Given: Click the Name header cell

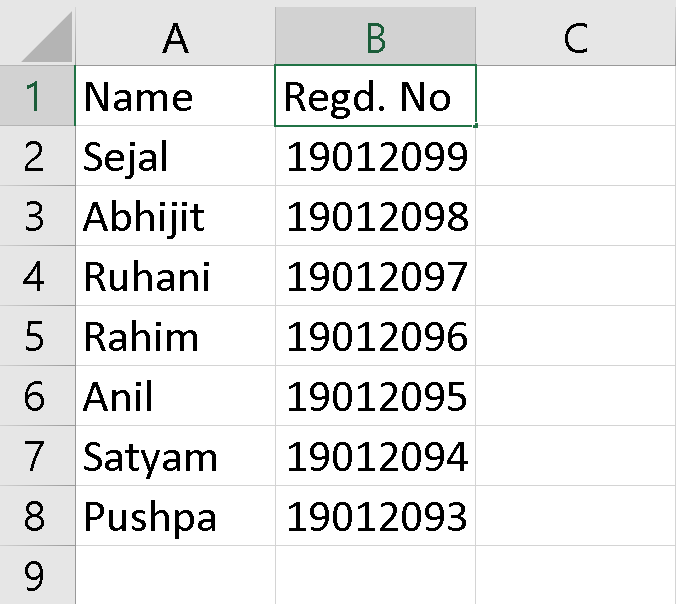Looking at the screenshot, I should (175, 96).
